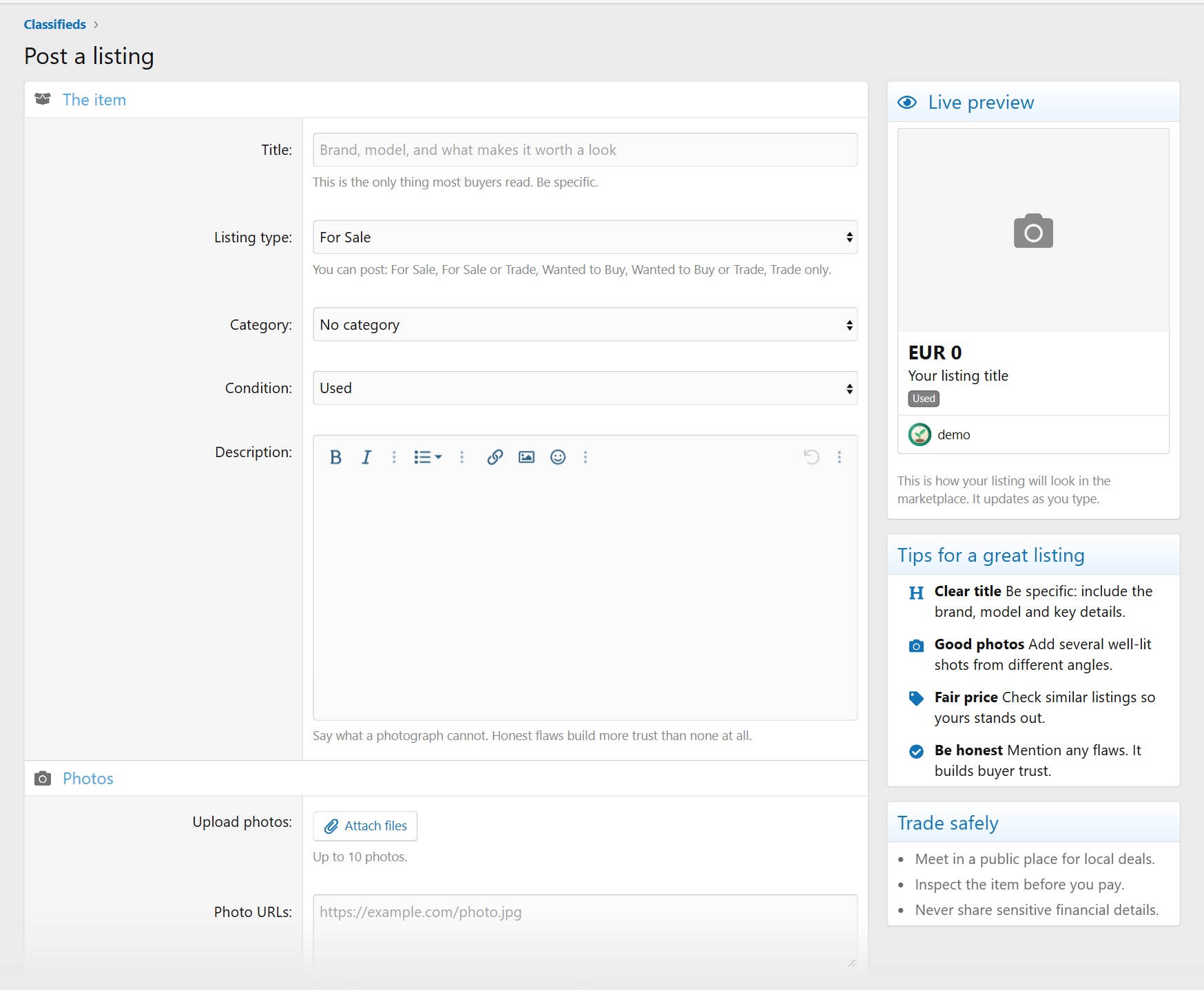Open the Listing type dropdown

click(x=585, y=238)
